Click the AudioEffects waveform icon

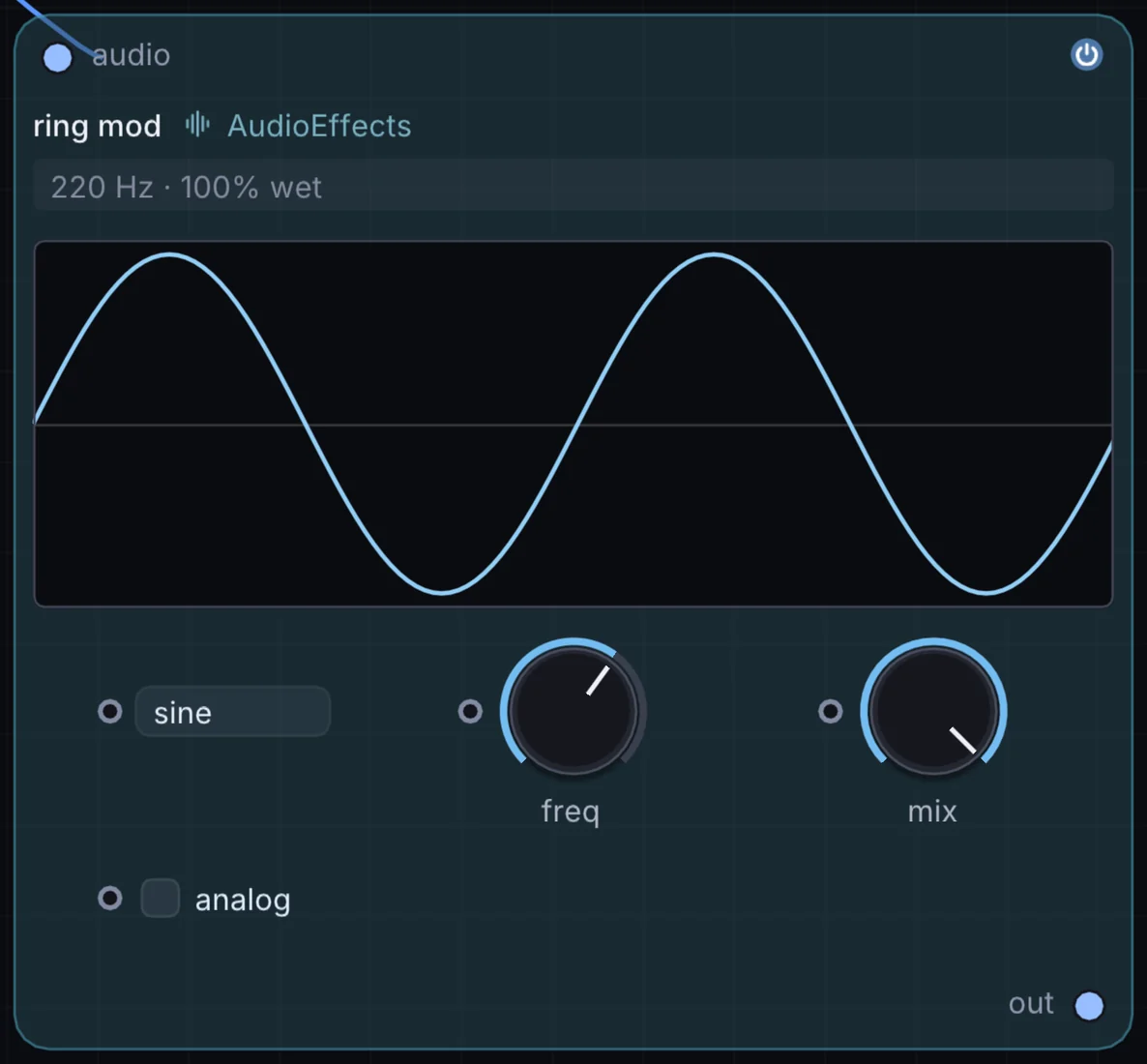(197, 125)
